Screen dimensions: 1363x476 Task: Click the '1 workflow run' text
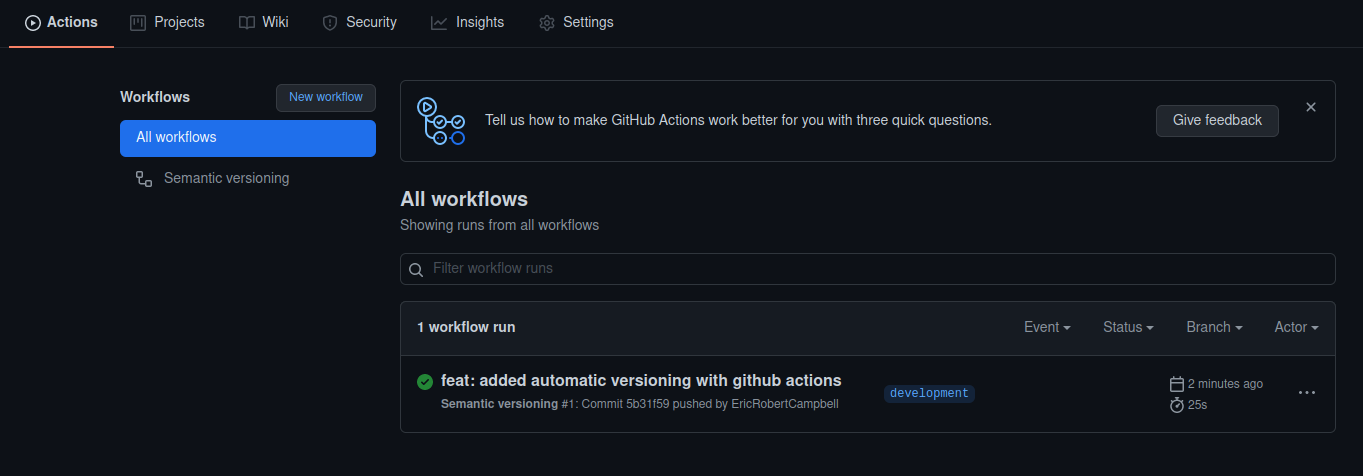click(x=466, y=327)
